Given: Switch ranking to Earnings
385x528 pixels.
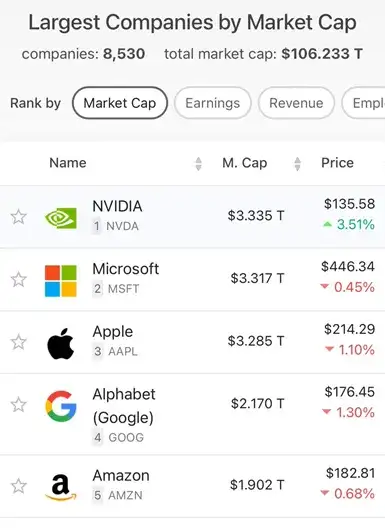Looking at the screenshot, I should click(213, 103).
